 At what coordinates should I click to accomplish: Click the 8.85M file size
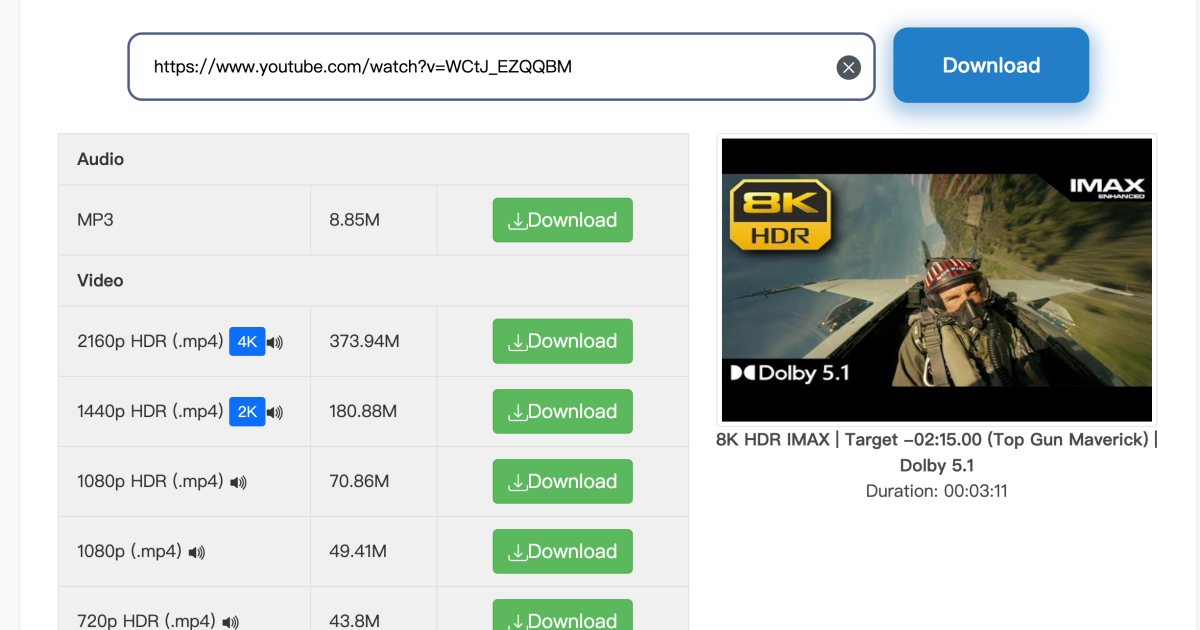pyautogui.click(x=354, y=220)
